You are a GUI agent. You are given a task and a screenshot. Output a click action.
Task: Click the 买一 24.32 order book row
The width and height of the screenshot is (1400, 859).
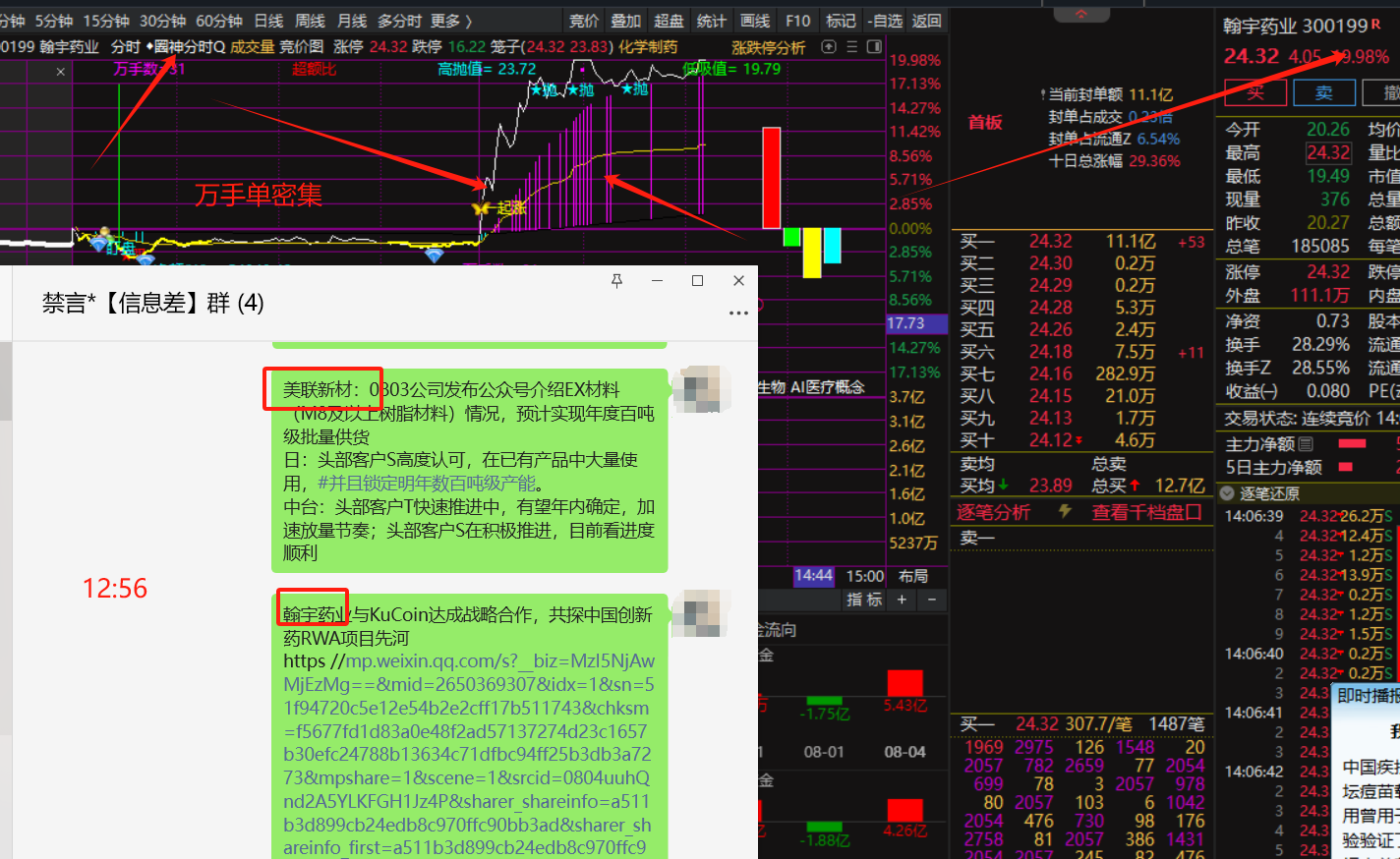1081,241
